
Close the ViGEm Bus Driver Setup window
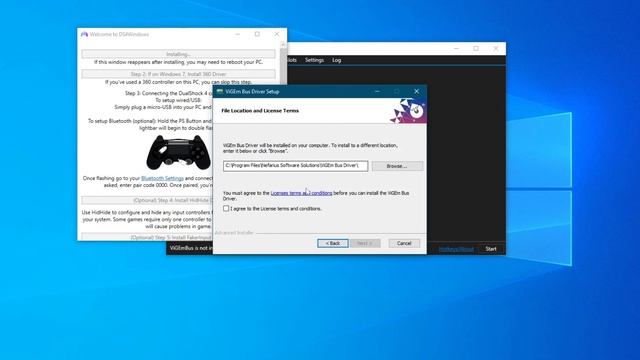tap(416, 91)
